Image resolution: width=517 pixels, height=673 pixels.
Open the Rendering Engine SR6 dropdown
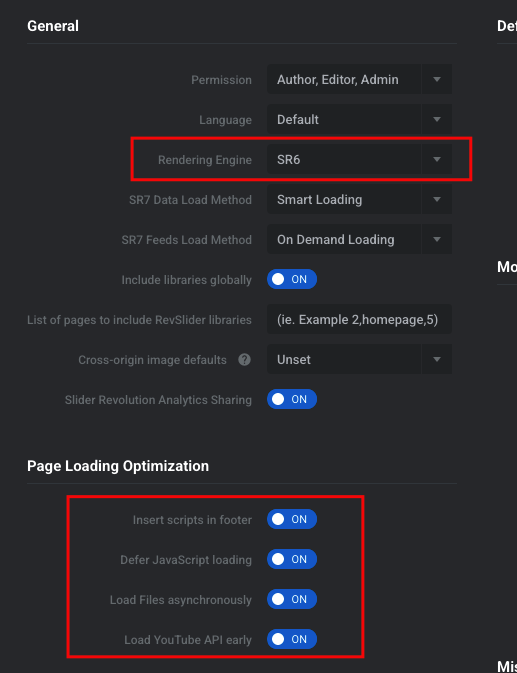(360, 159)
